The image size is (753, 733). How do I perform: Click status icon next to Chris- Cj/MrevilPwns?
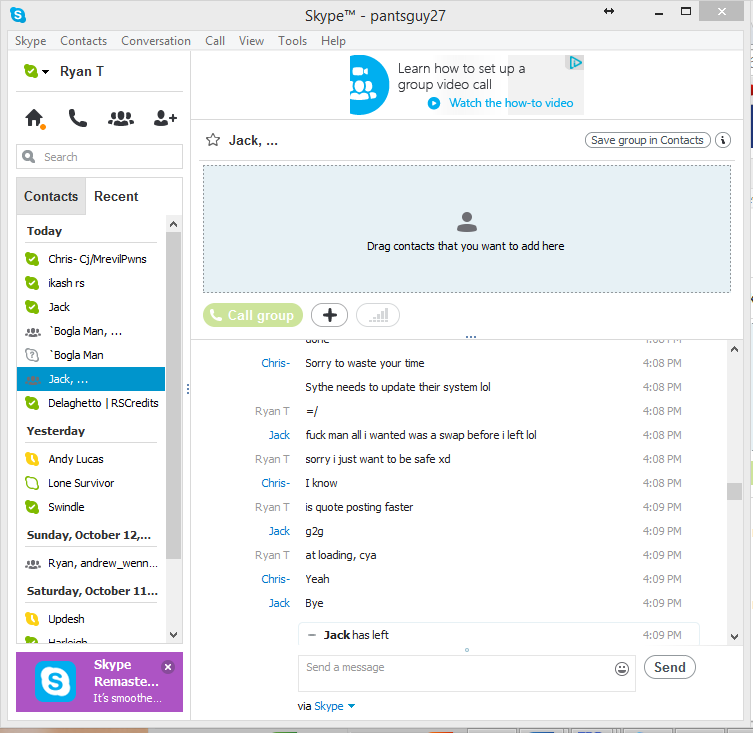(x=32, y=259)
